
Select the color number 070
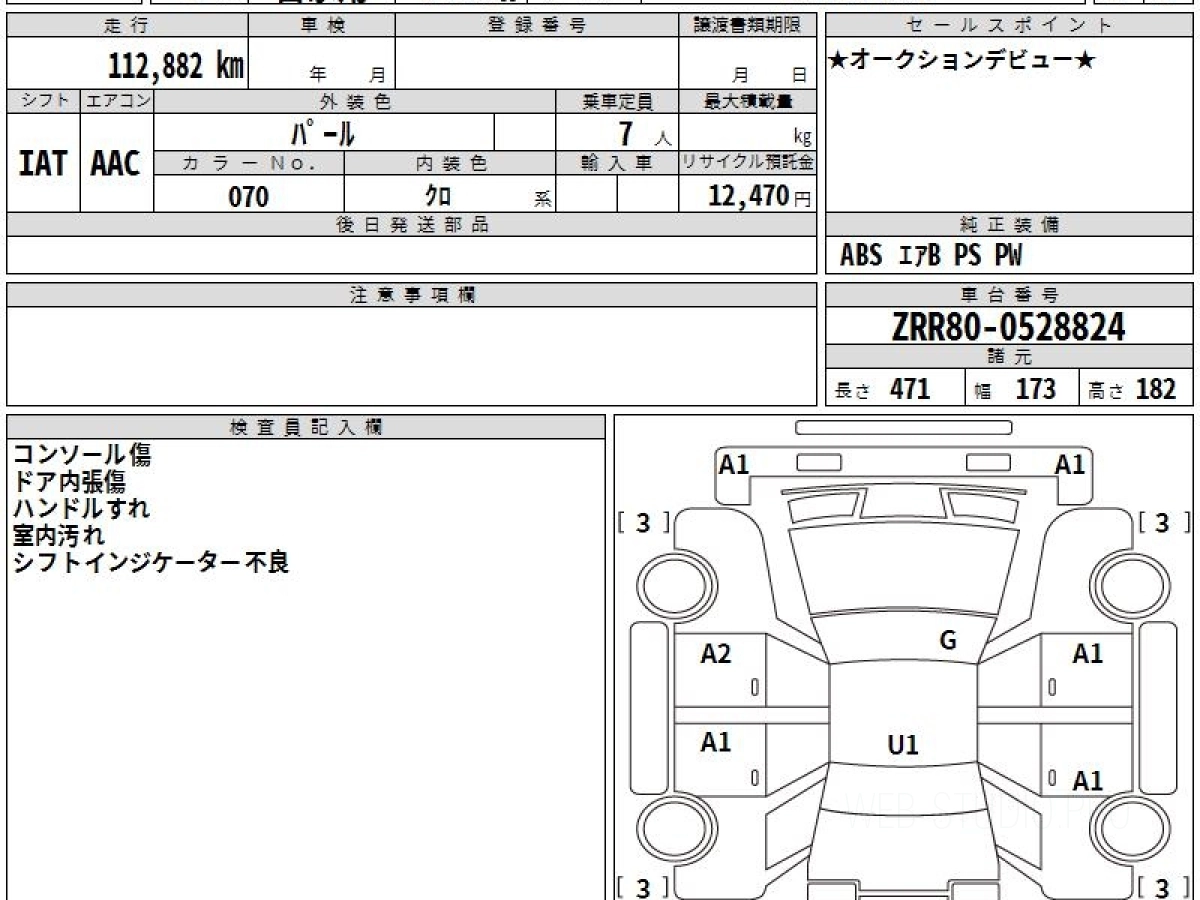point(249,197)
